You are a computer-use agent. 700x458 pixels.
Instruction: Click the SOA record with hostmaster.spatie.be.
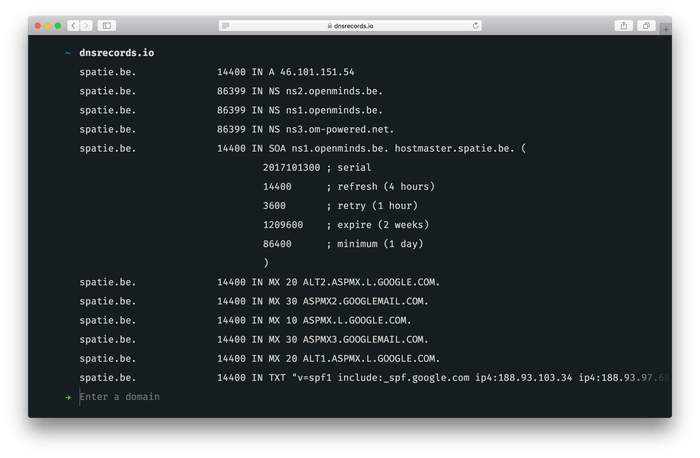coord(303,149)
